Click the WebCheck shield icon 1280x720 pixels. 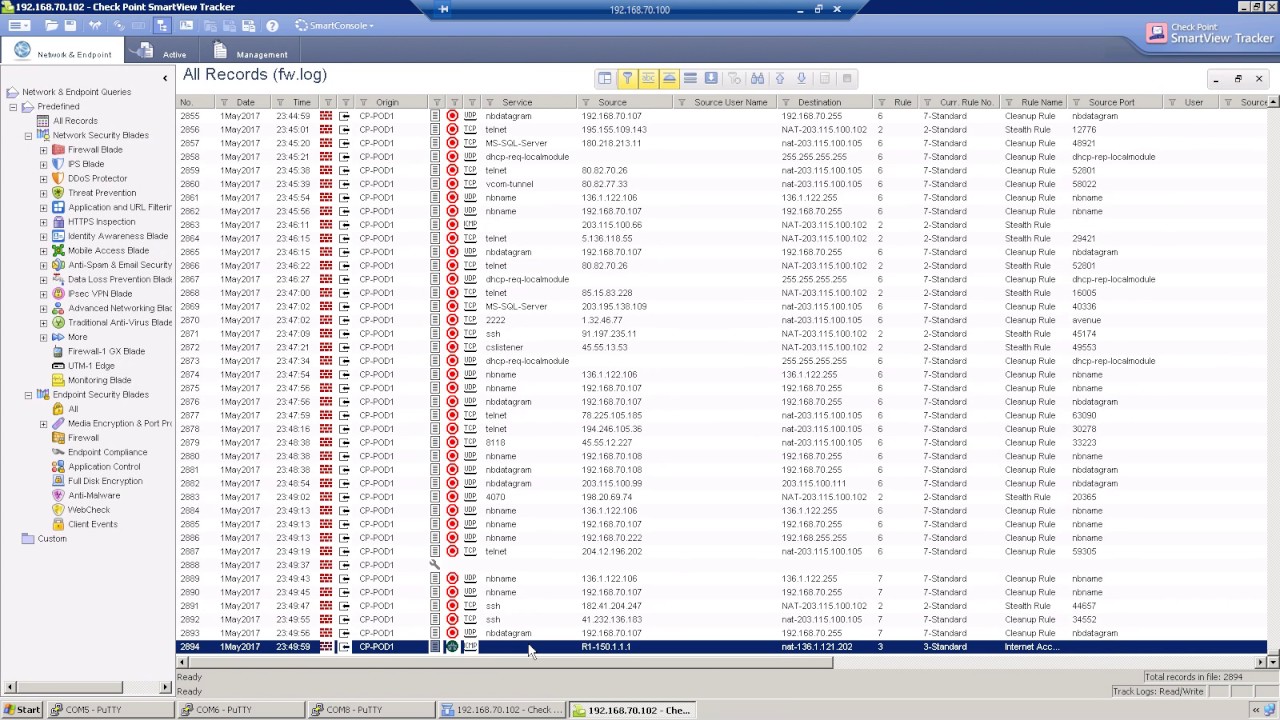(x=58, y=510)
